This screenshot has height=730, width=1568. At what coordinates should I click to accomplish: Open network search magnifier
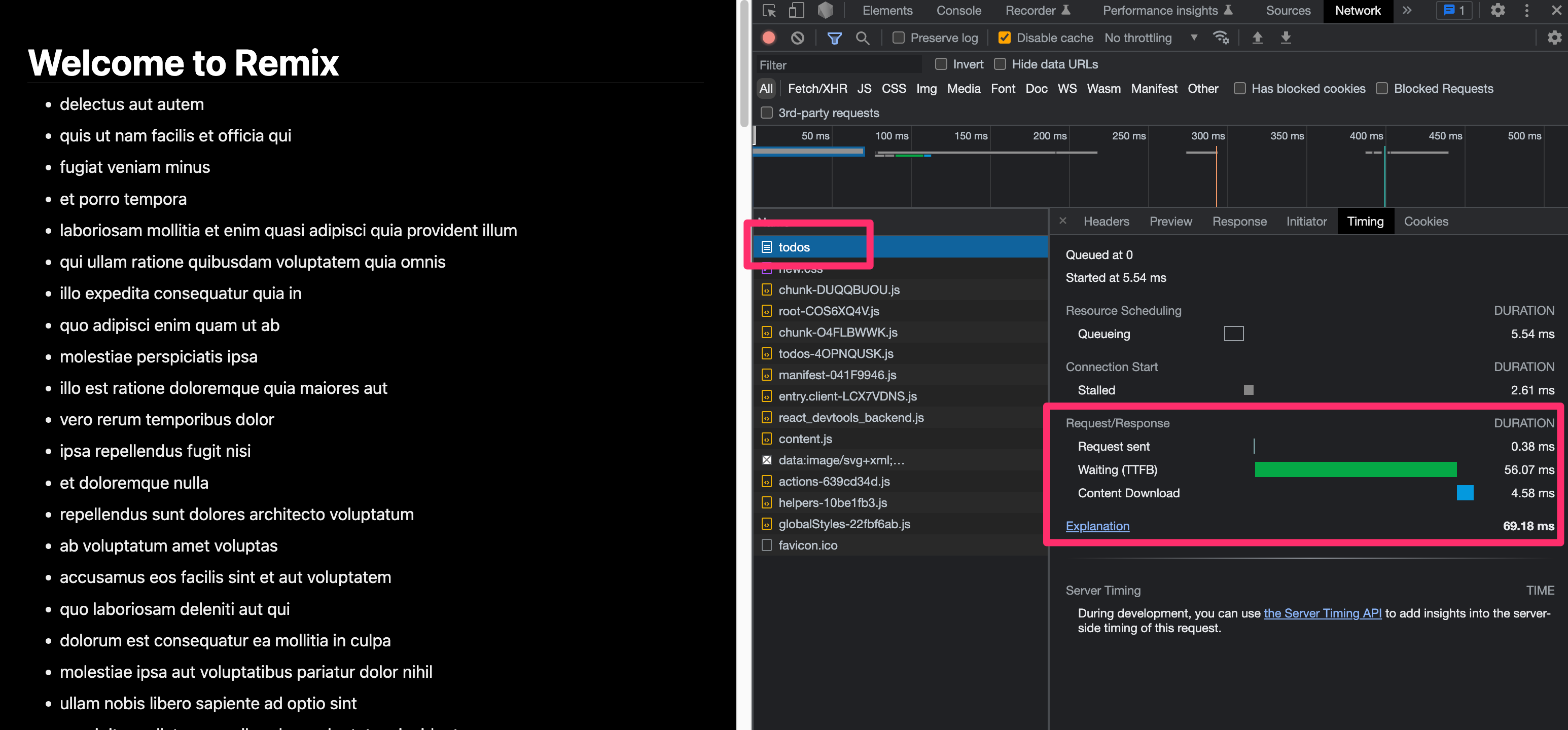[x=862, y=38]
